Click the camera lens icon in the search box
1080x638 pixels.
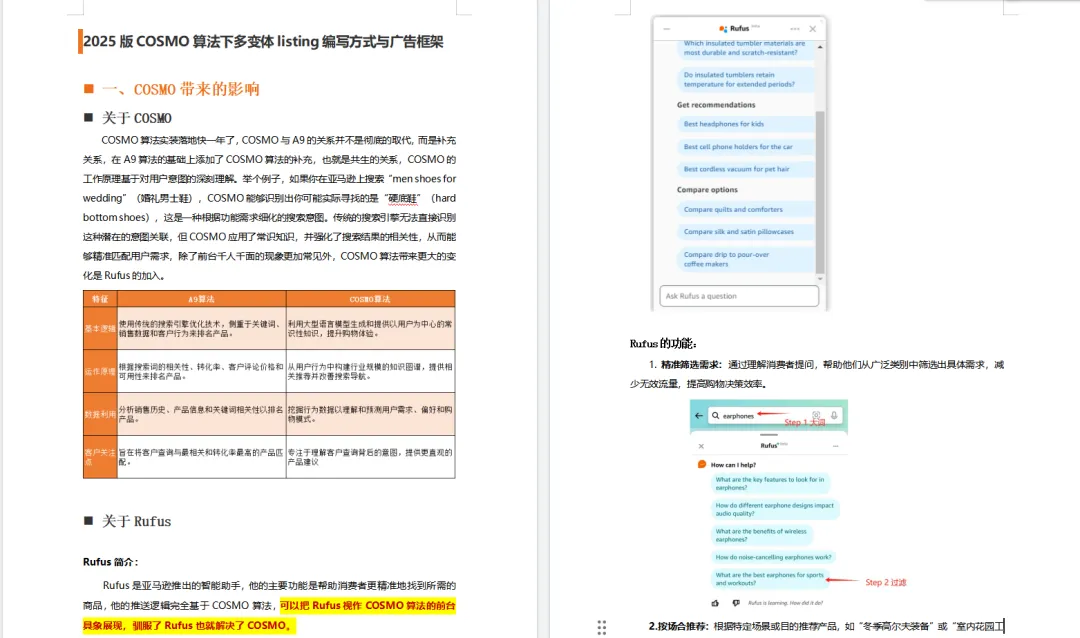pos(816,415)
